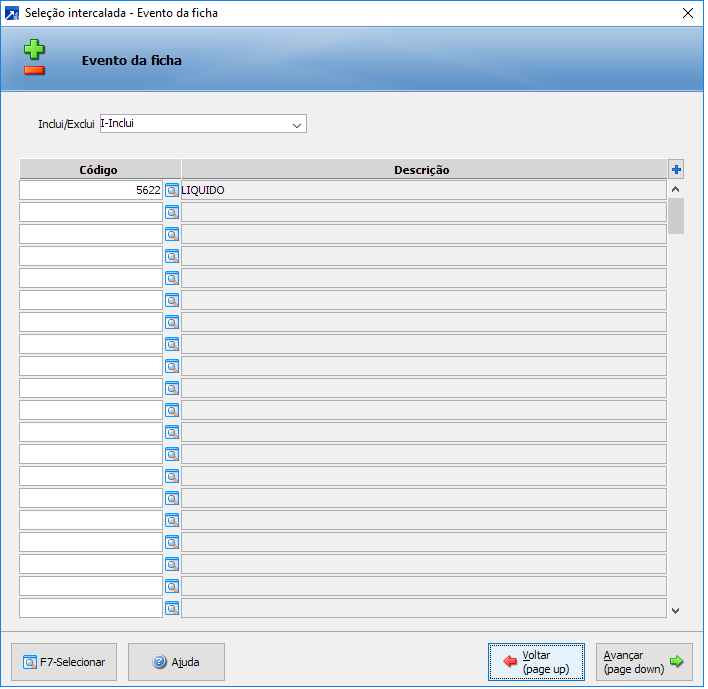The width and height of the screenshot is (708, 689).
Task: Select the LIQUIDO description cell
Action: (424, 190)
